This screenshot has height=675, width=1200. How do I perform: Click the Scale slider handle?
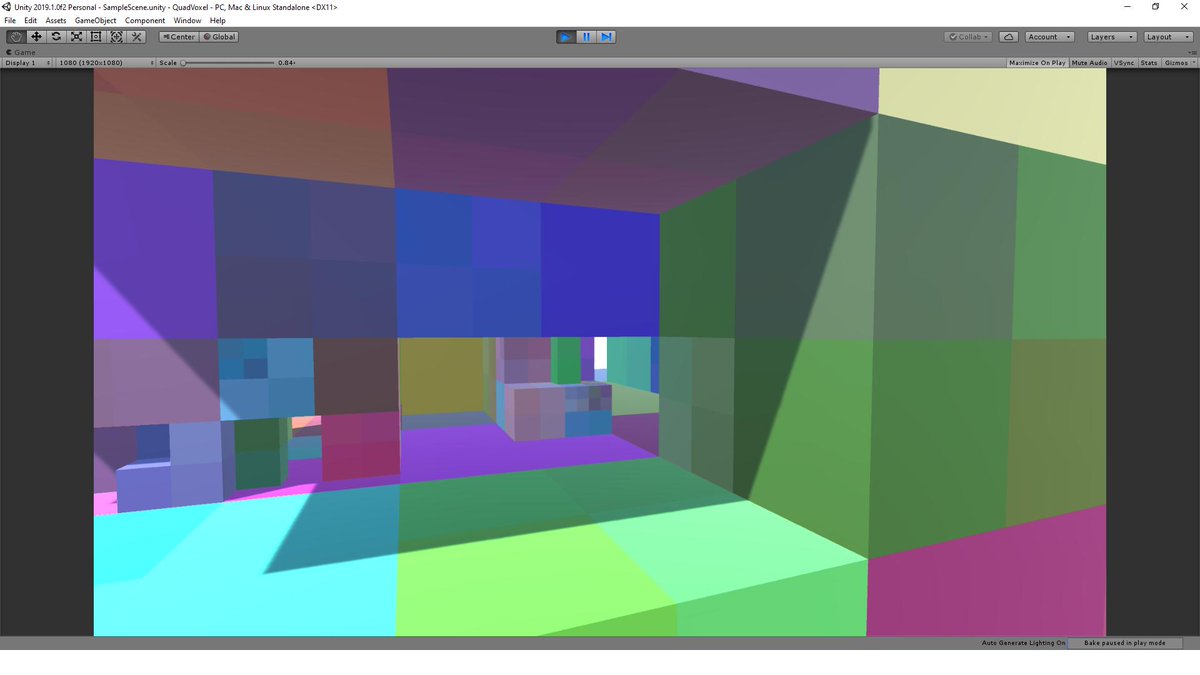point(183,63)
